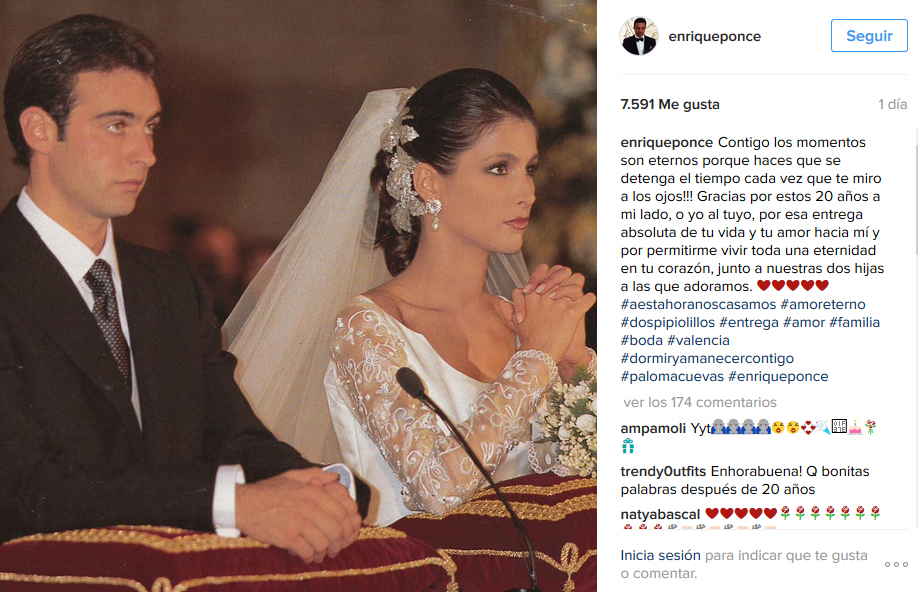
Task: Open the #aestahoranoscasamos hashtag
Action: point(698,304)
